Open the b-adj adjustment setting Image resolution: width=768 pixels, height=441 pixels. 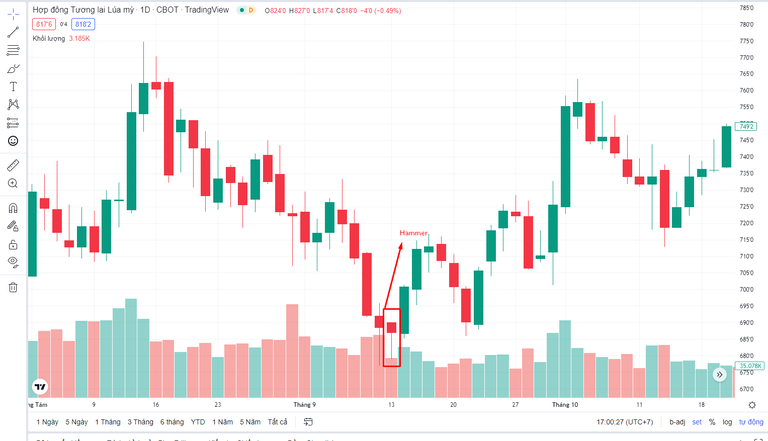677,422
